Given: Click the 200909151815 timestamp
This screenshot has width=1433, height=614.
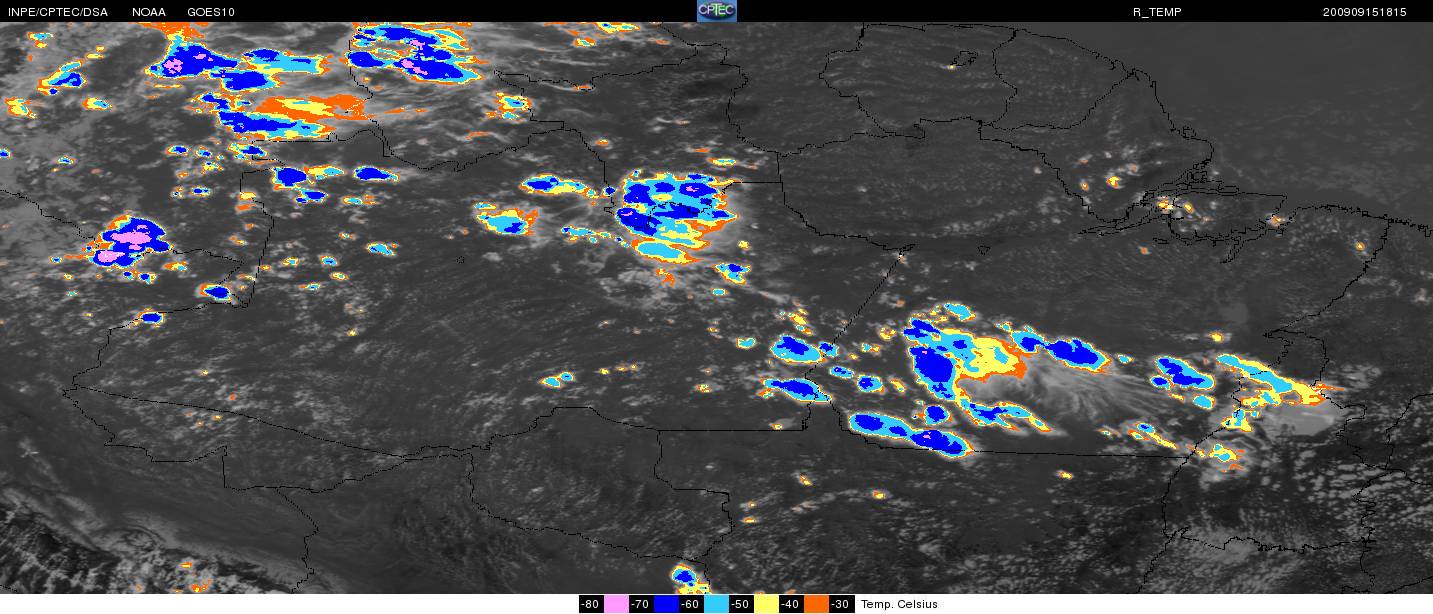Looking at the screenshot, I should 1364,12.
